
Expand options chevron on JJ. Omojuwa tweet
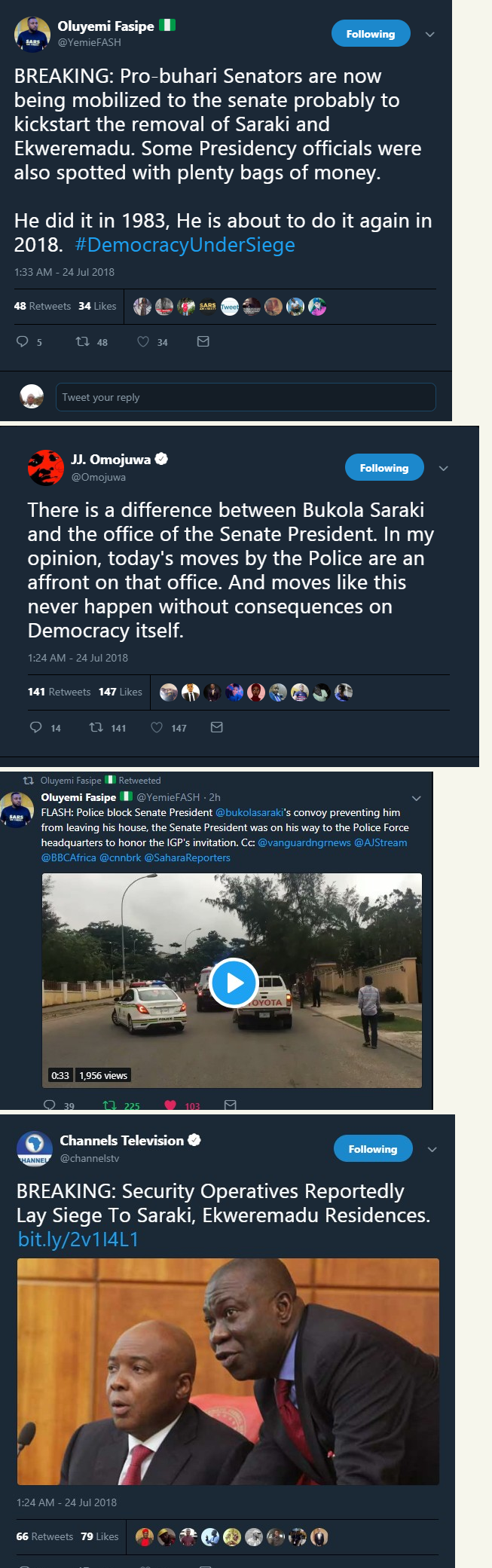pyautogui.click(x=444, y=469)
